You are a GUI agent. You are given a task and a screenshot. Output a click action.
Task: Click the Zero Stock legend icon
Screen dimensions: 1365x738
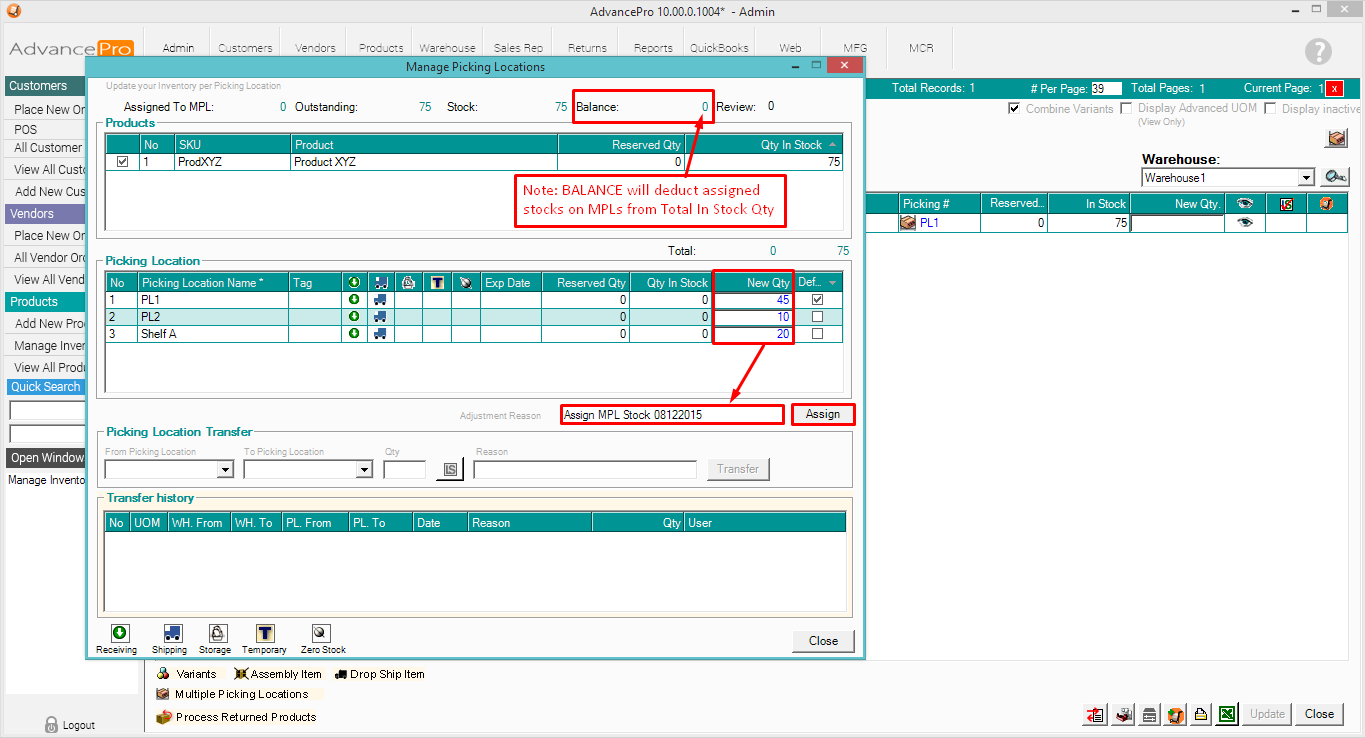[321, 633]
